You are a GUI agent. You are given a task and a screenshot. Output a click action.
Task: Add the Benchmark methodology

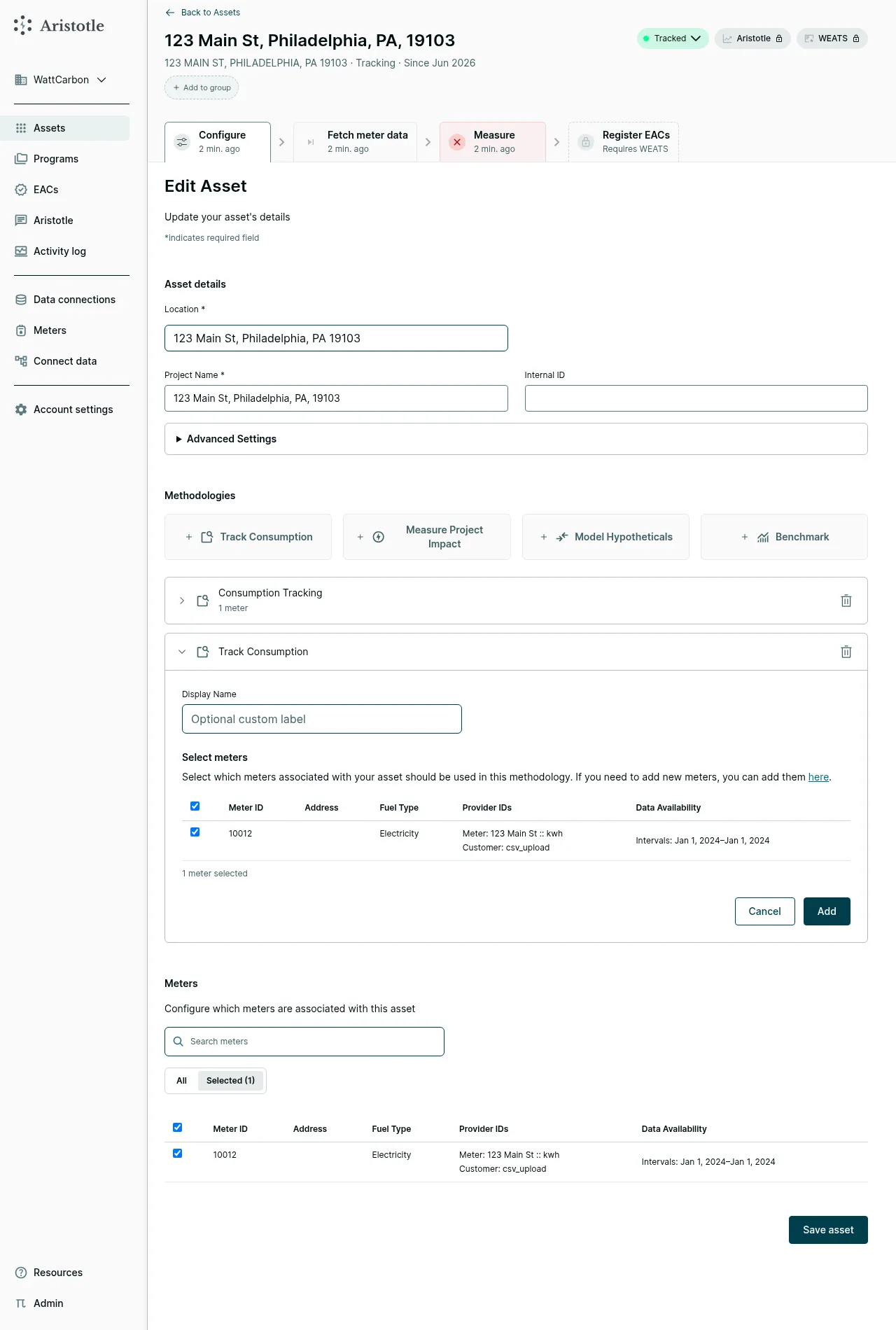(784, 537)
